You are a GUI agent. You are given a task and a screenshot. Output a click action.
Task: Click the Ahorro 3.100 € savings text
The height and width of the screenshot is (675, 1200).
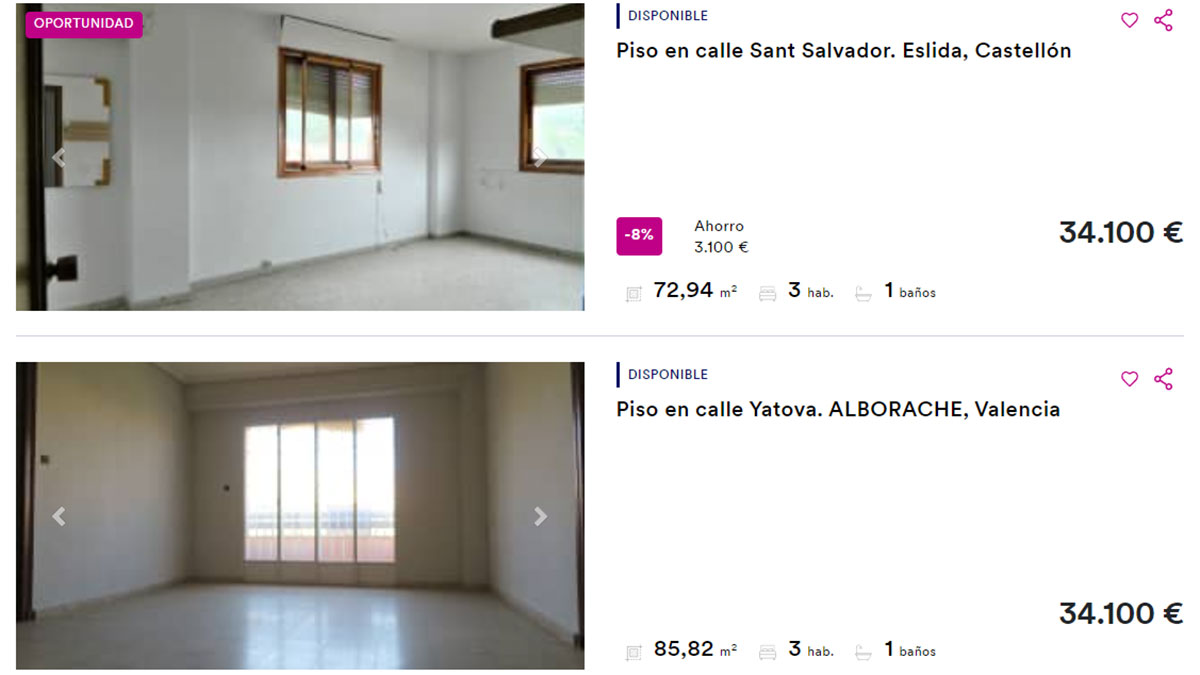721,237
